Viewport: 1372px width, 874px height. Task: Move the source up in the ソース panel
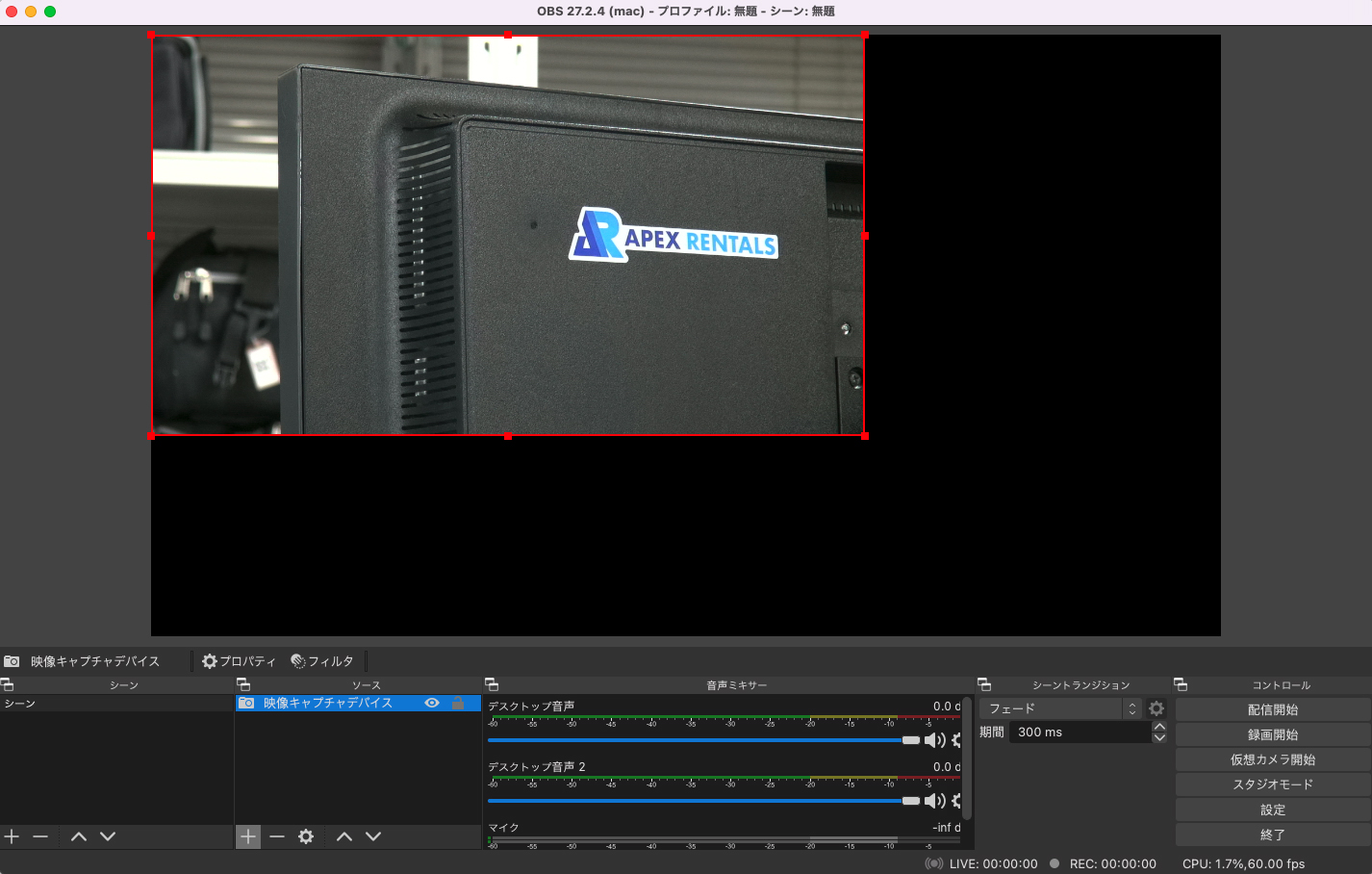(344, 836)
